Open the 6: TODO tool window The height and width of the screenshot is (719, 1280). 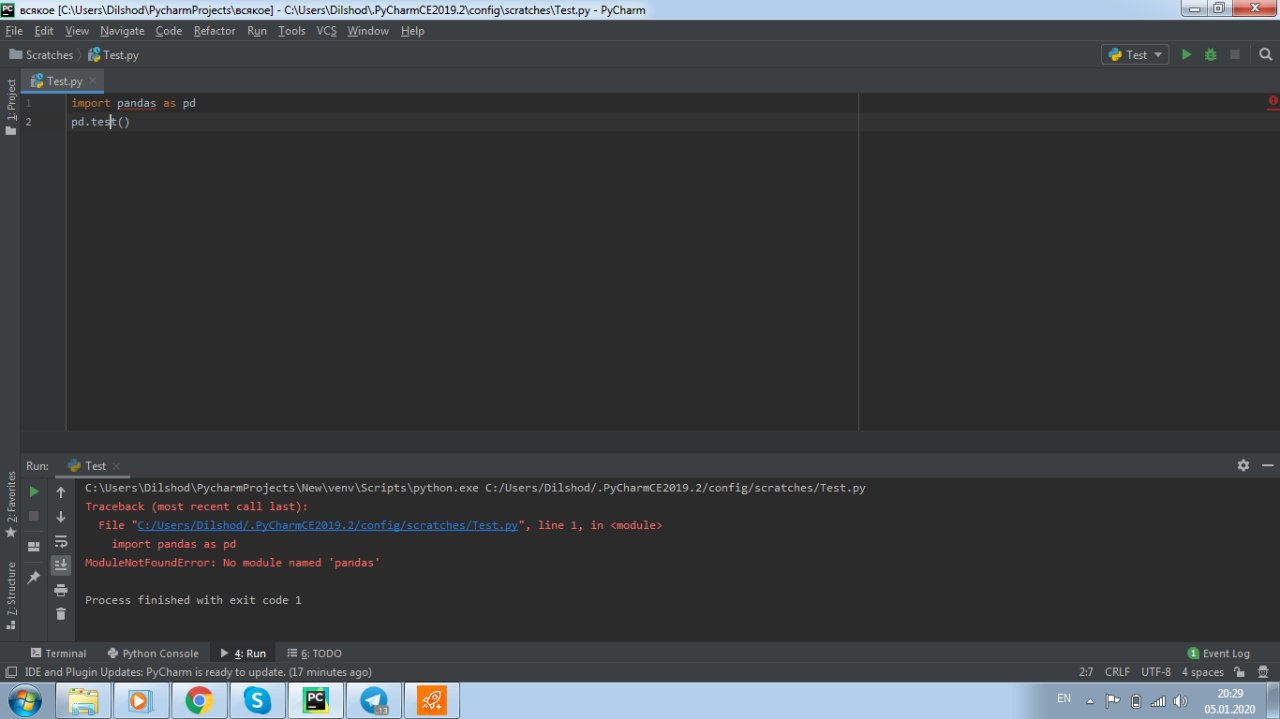(314, 653)
